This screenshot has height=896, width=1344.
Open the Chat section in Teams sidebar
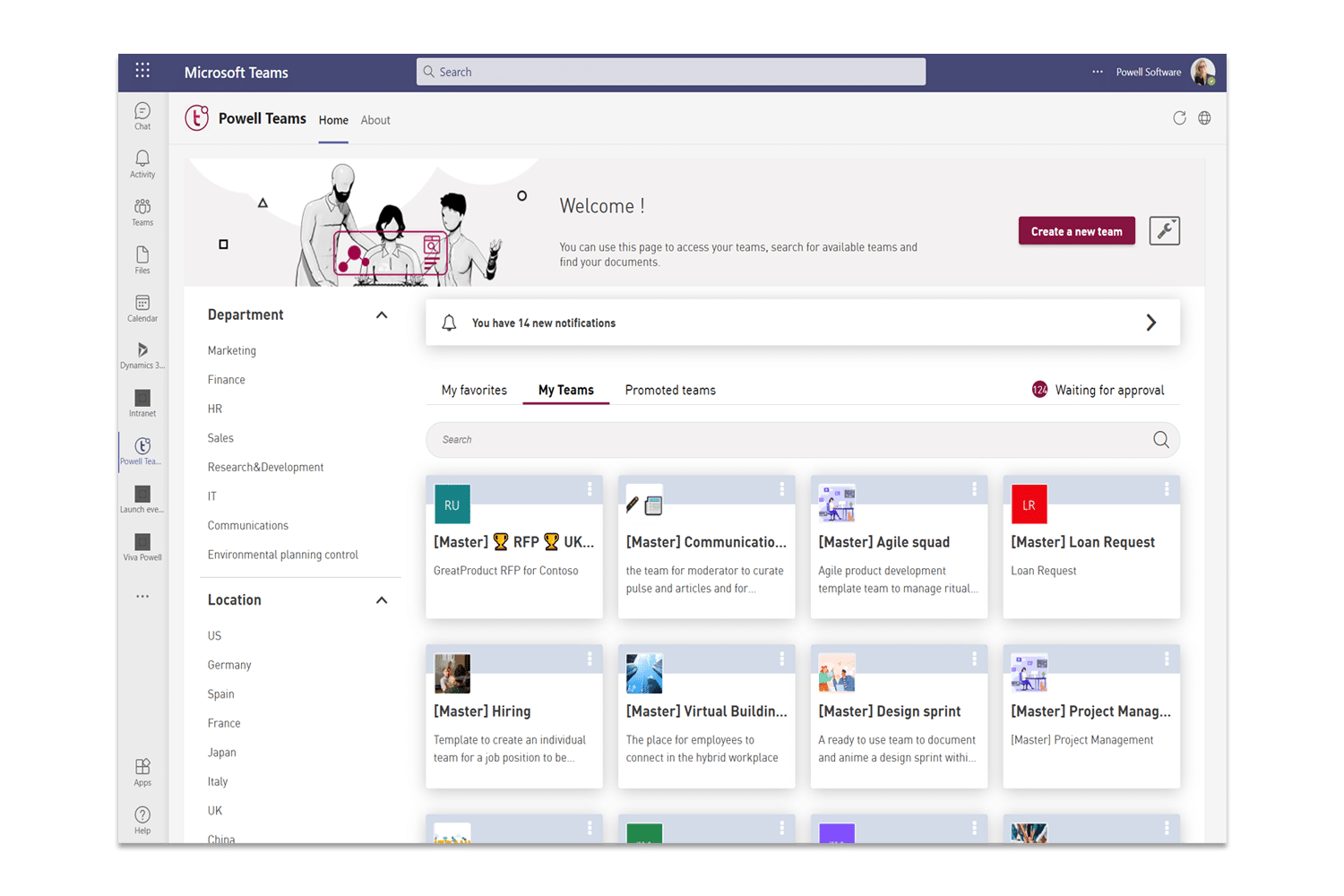click(x=142, y=115)
